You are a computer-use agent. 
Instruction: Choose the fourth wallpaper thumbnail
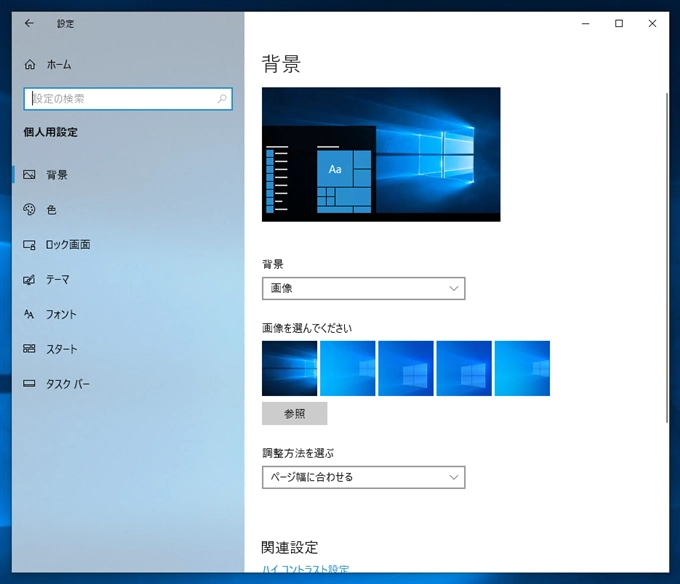click(x=464, y=368)
